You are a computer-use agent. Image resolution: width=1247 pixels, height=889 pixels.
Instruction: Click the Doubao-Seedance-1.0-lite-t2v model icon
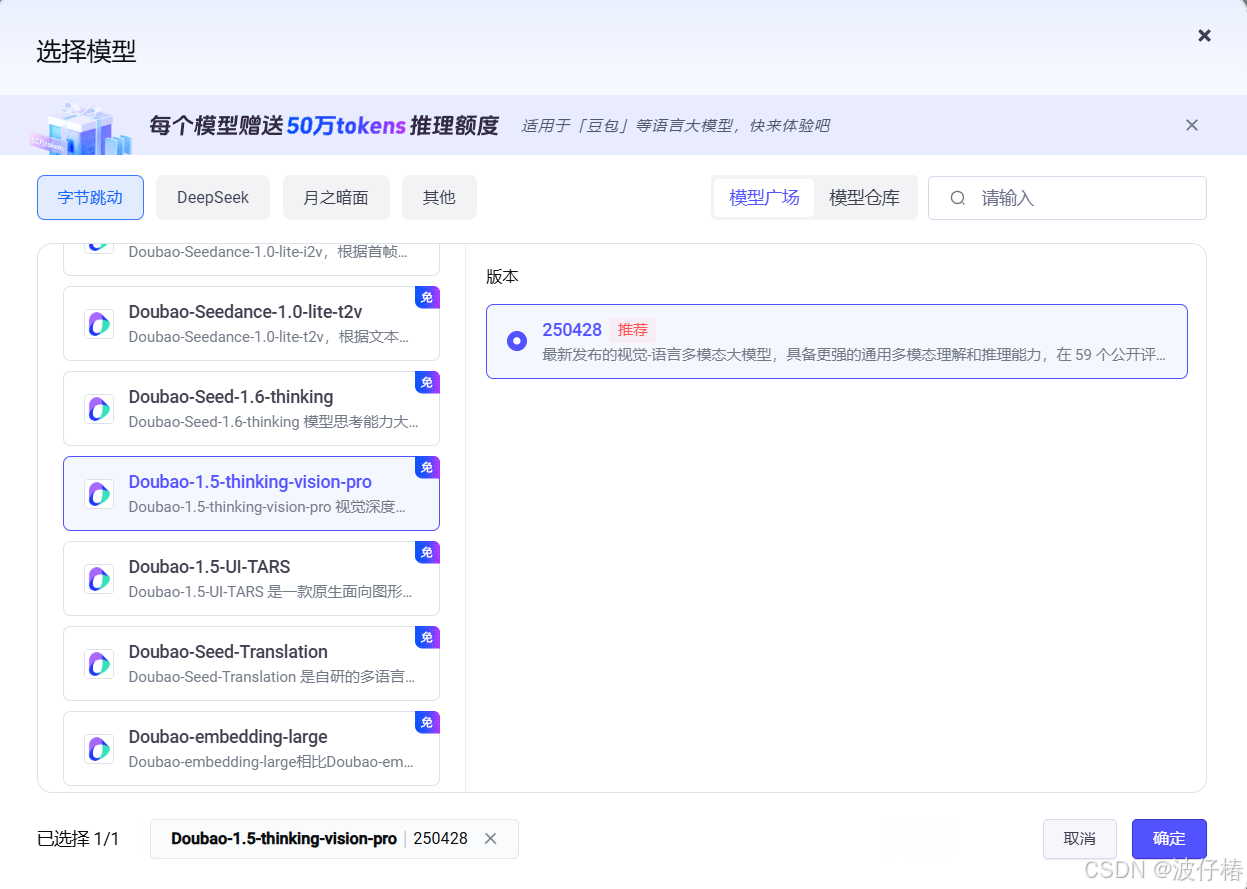[x=99, y=323]
